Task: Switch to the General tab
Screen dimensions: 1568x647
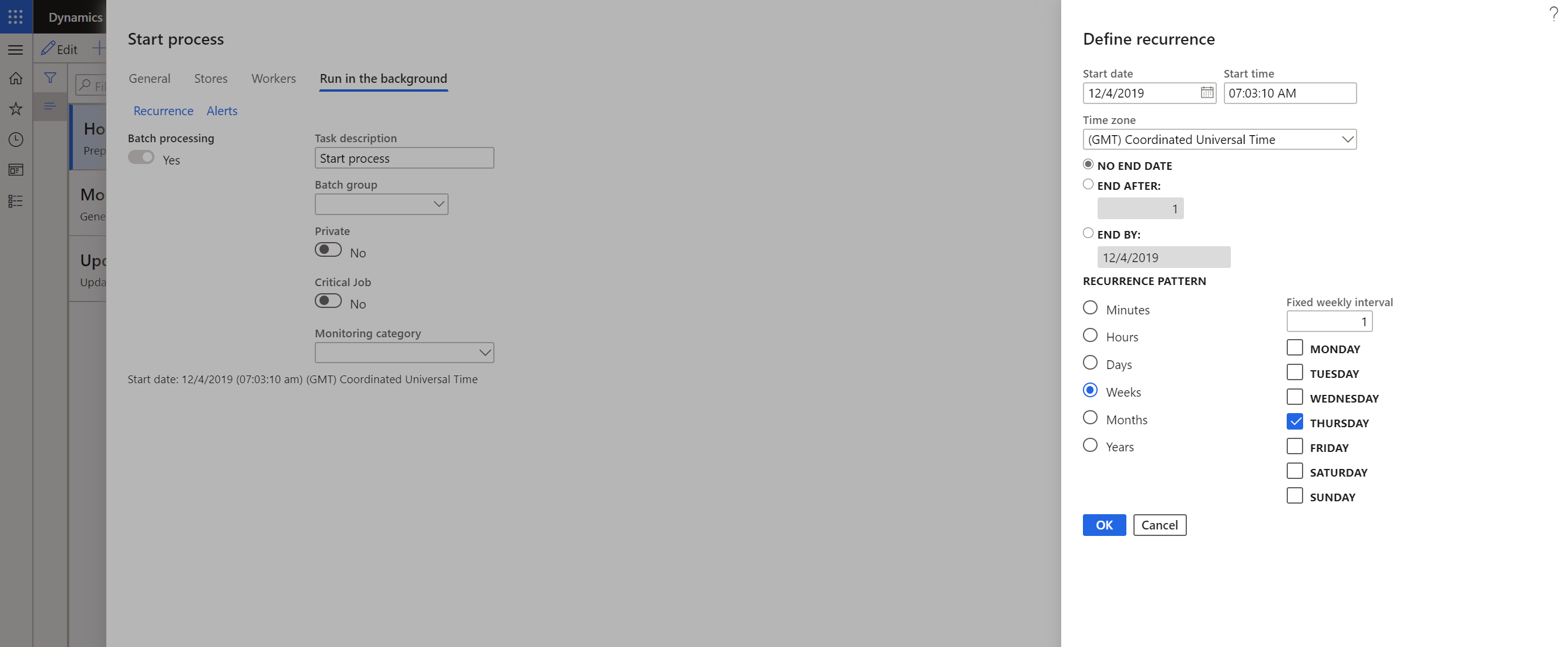Action: [149, 77]
